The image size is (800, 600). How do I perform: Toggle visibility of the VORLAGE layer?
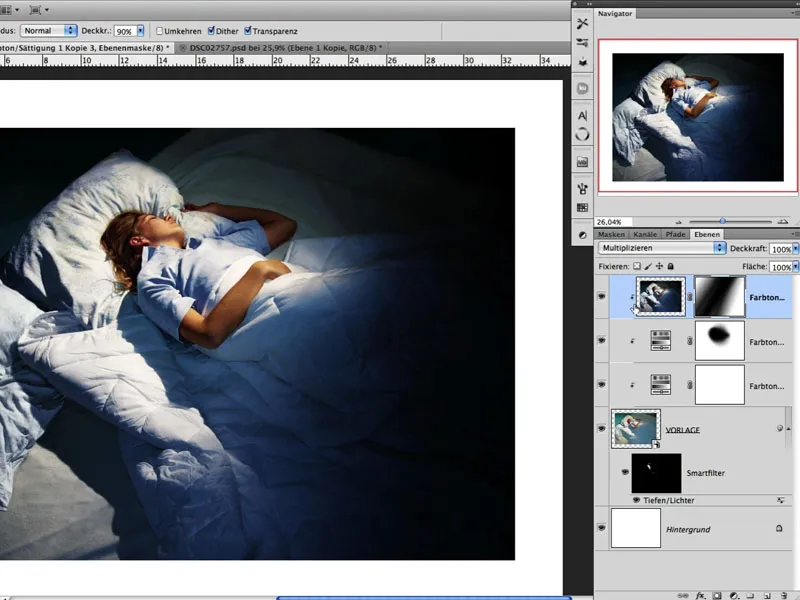coord(602,426)
